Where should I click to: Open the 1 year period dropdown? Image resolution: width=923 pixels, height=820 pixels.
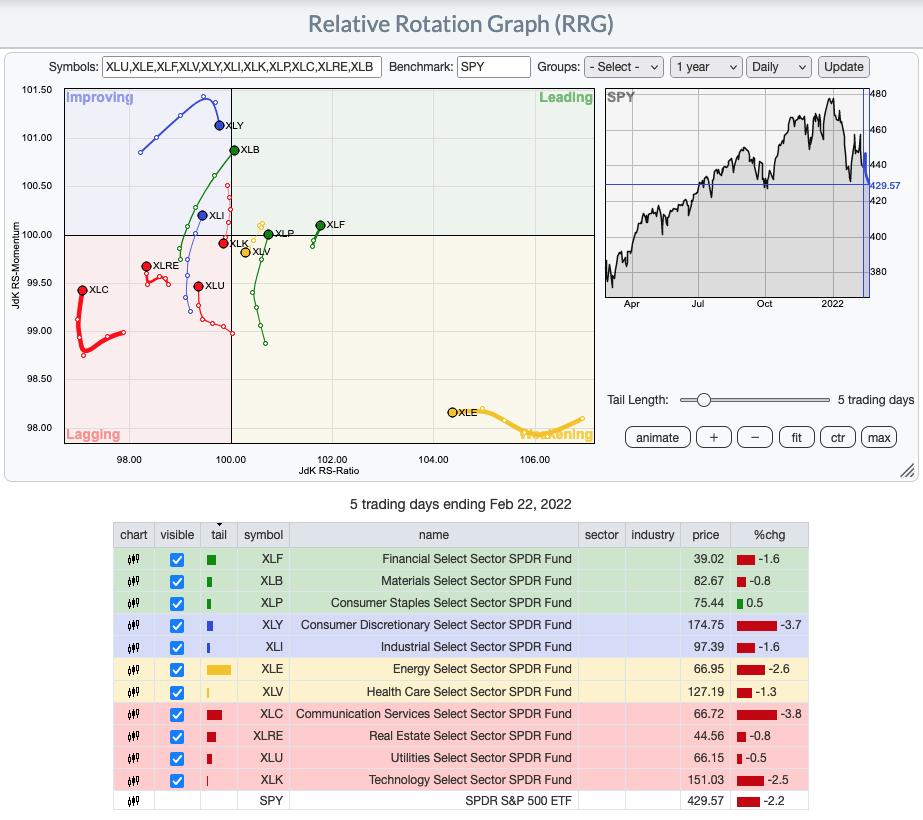pos(706,67)
